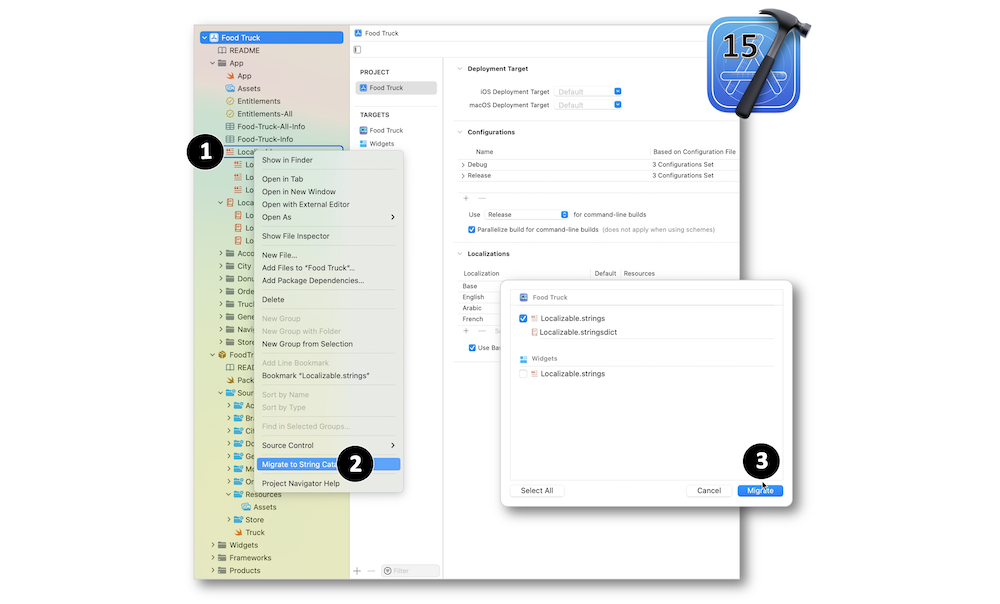Select Widgets target icon in targets list
The width and height of the screenshot is (1000, 604).
(x=363, y=143)
